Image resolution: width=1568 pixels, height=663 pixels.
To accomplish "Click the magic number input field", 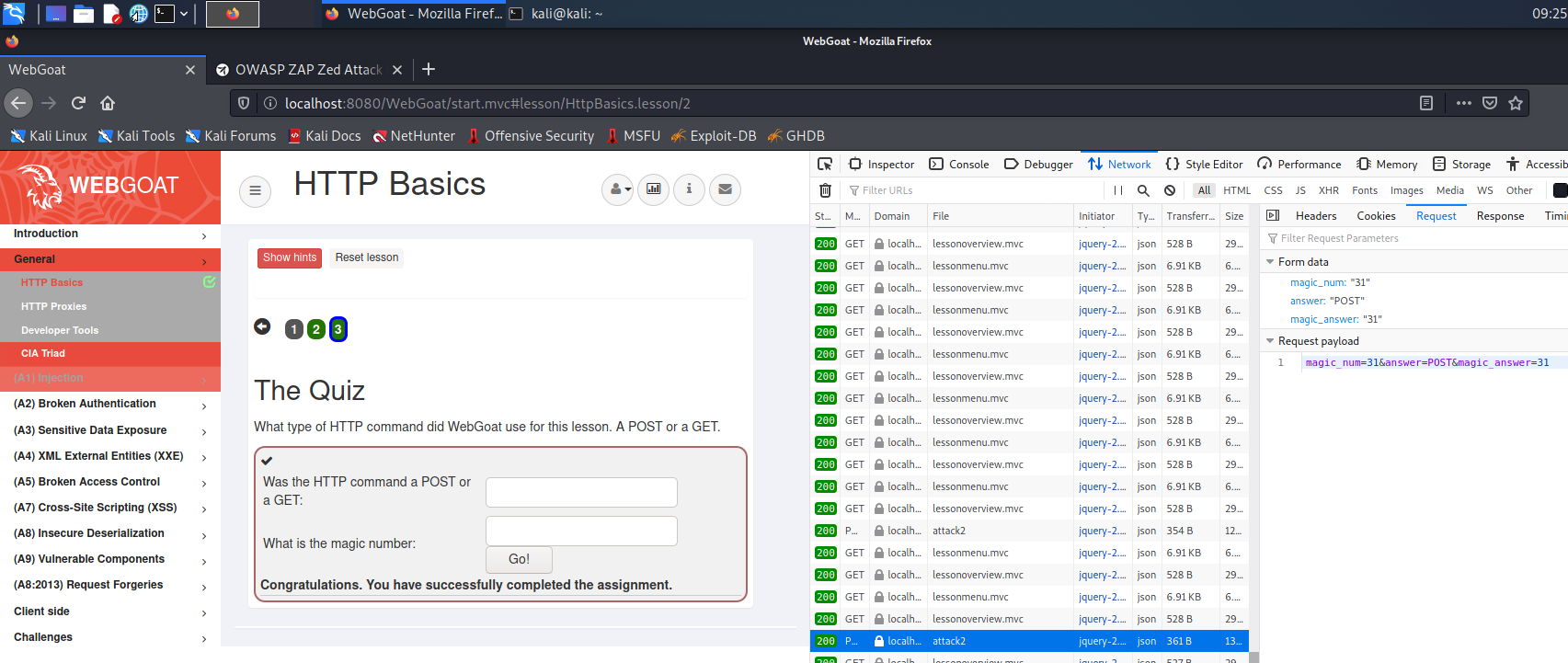I will tap(581, 531).
